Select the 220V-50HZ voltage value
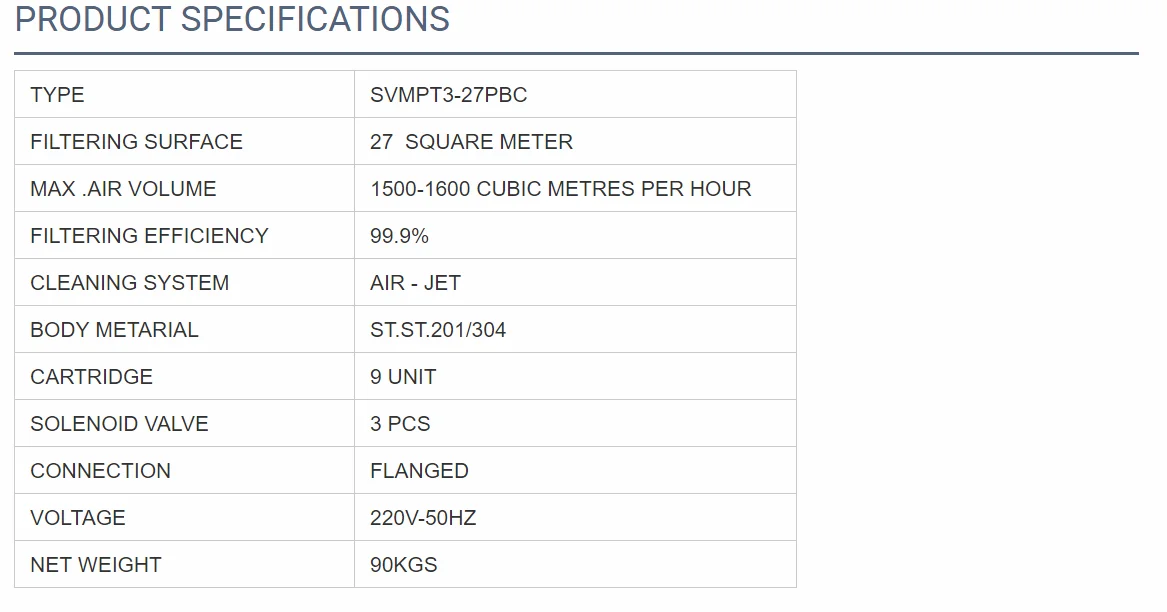The width and height of the screenshot is (1167, 612). click(x=423, y=518)
